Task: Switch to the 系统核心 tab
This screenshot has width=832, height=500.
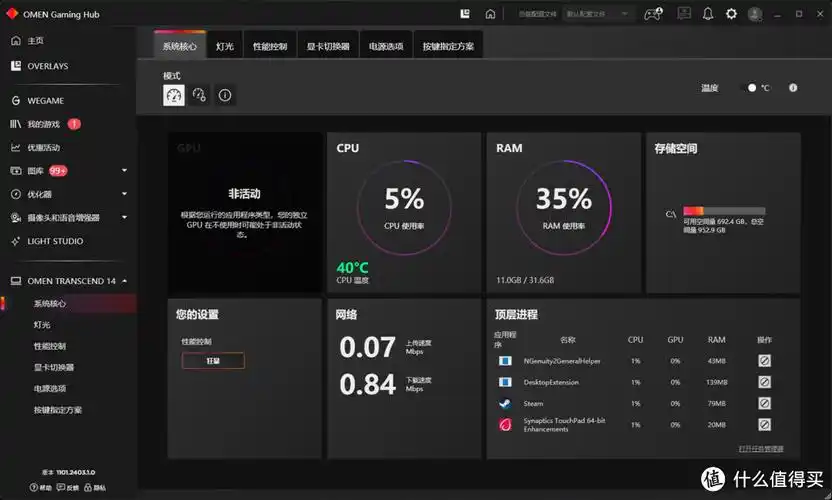Action: tap(179, 46)
